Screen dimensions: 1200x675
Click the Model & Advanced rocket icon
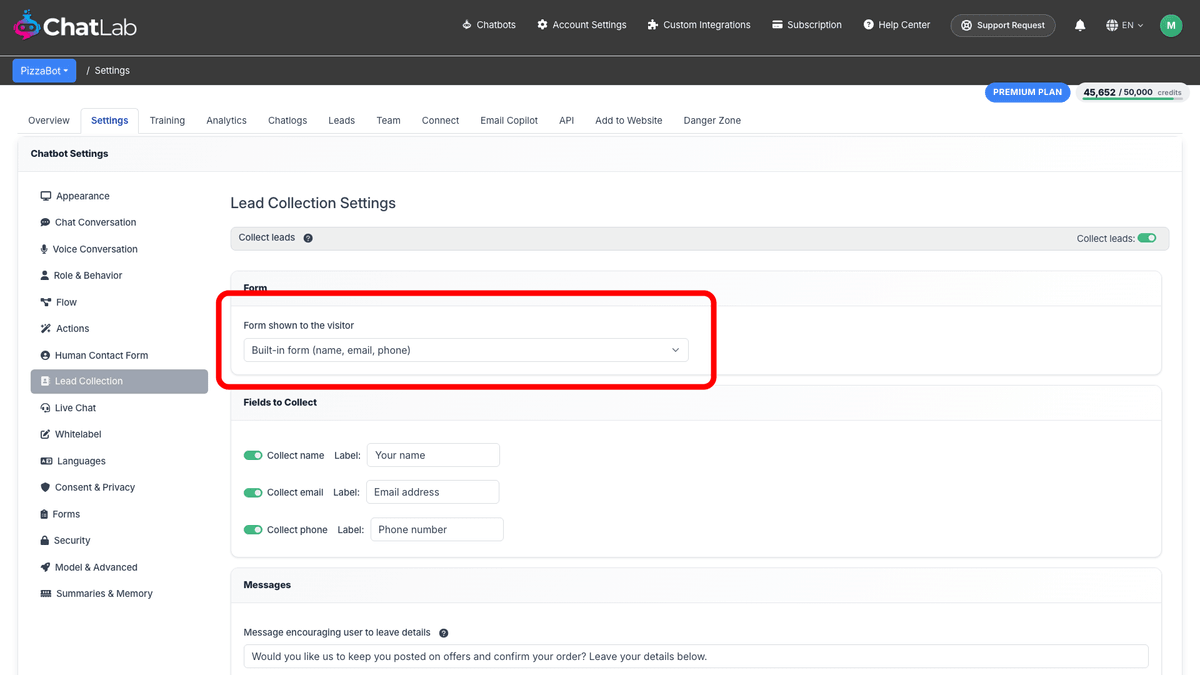(x=45, y=567)
